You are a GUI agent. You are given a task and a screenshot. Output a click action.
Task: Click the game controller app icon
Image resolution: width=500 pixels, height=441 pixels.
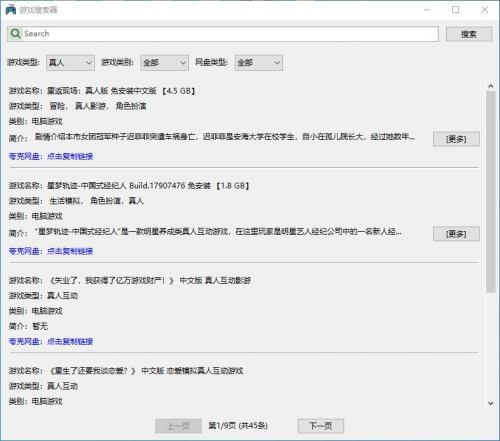click(11, 10)
